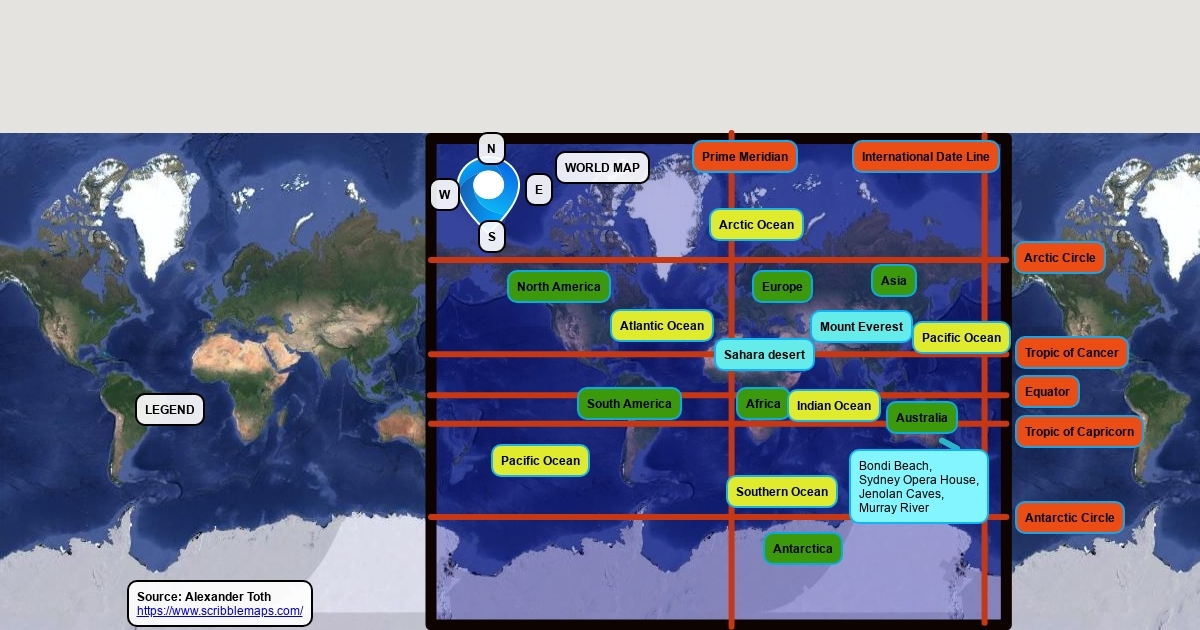The width and height of the screenshot is (1200, 630).
Task: Click the Mount Everest marker label
Action: [861, 327]
